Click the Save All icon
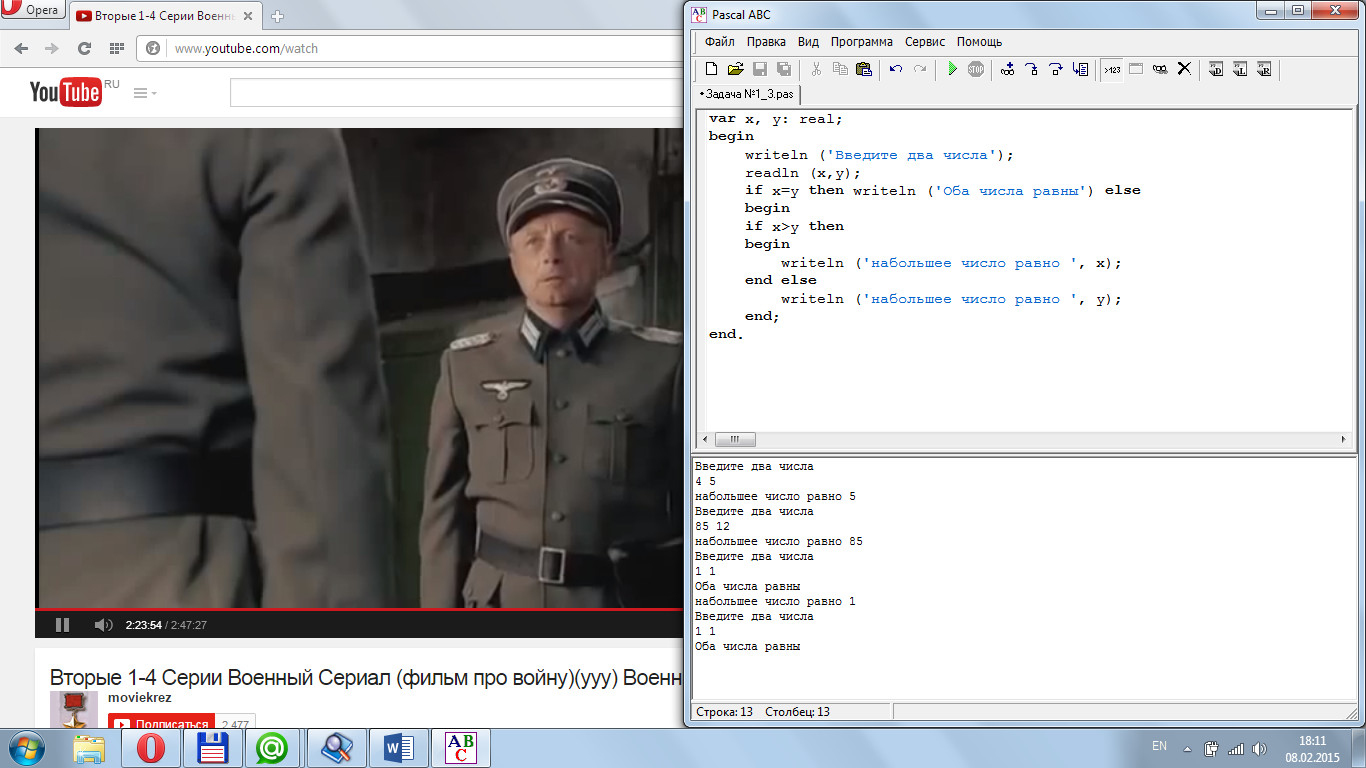The height and width of the screenshot is (768, 1366). pyautogui.click(x=784, y=69)
